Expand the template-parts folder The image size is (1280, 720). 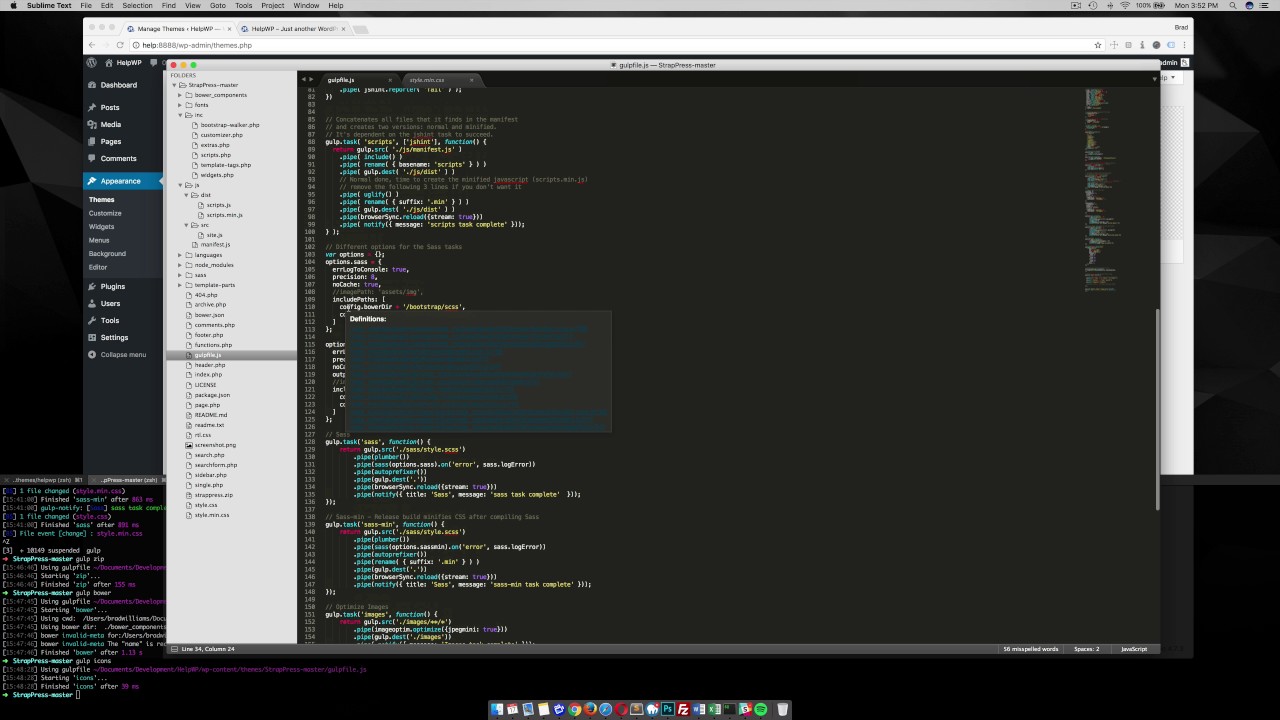[180, 285]
